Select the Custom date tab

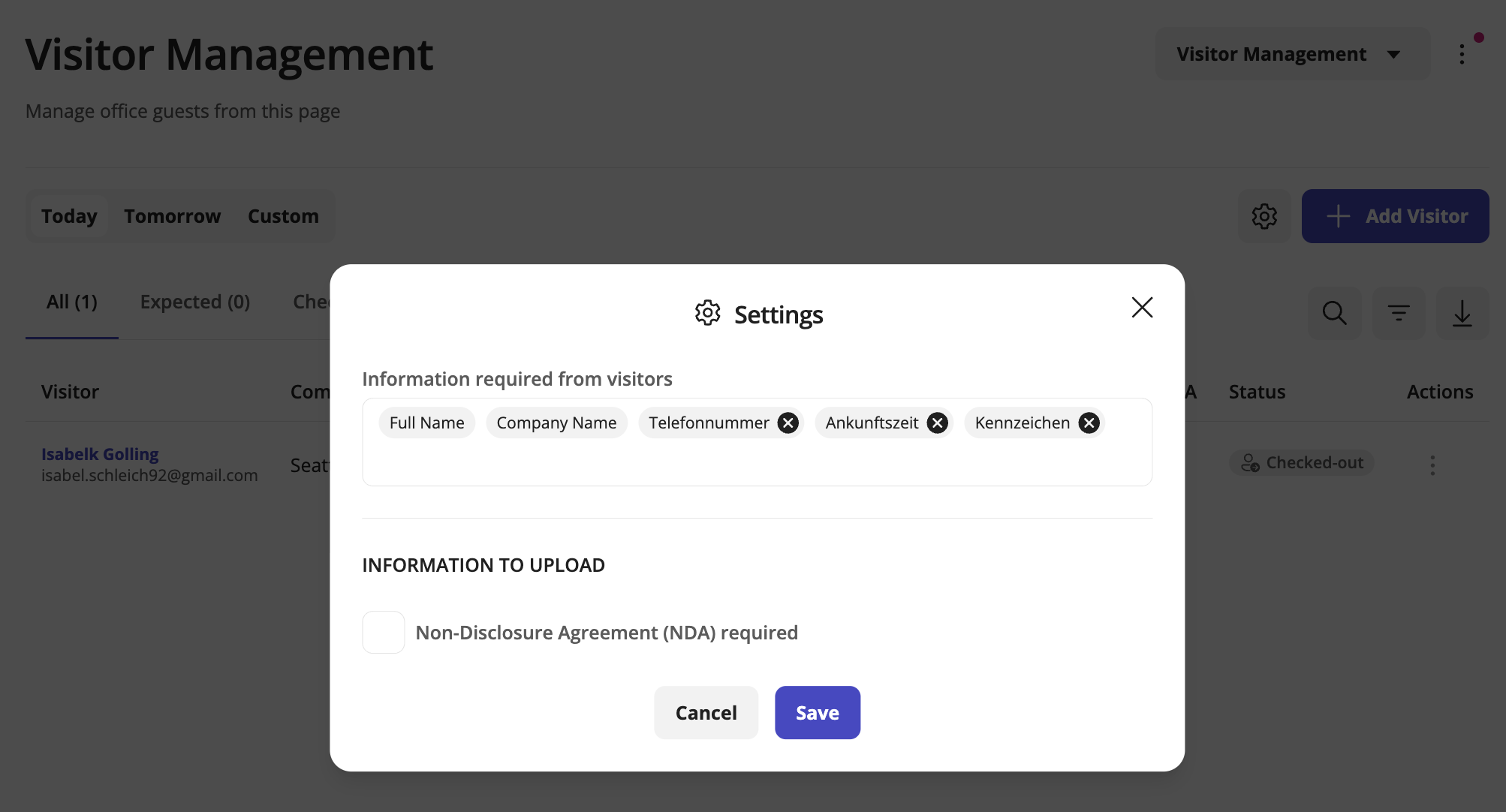pos(283,216)
